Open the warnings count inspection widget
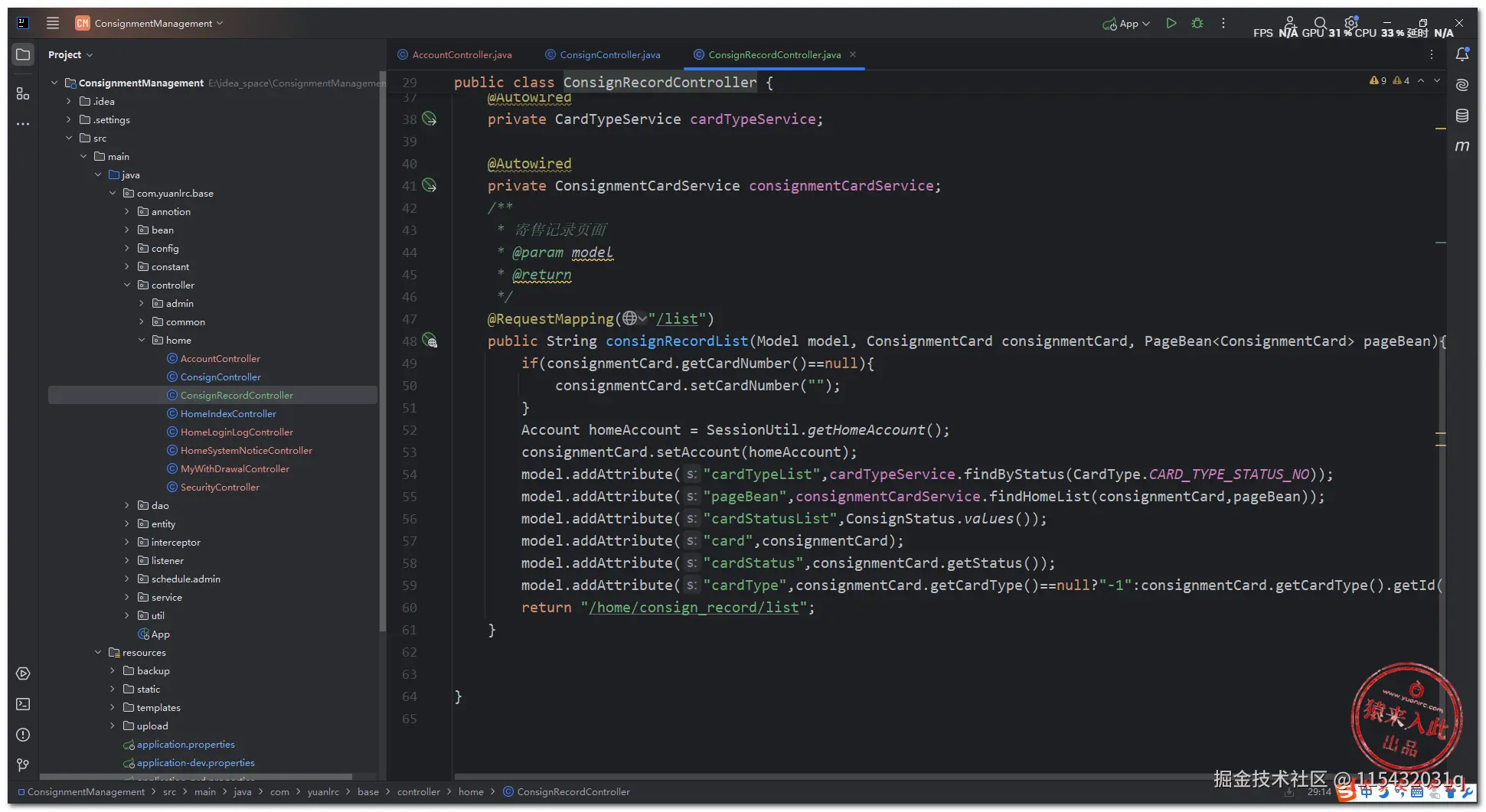1486x812 pixels. coord(1390,80)
